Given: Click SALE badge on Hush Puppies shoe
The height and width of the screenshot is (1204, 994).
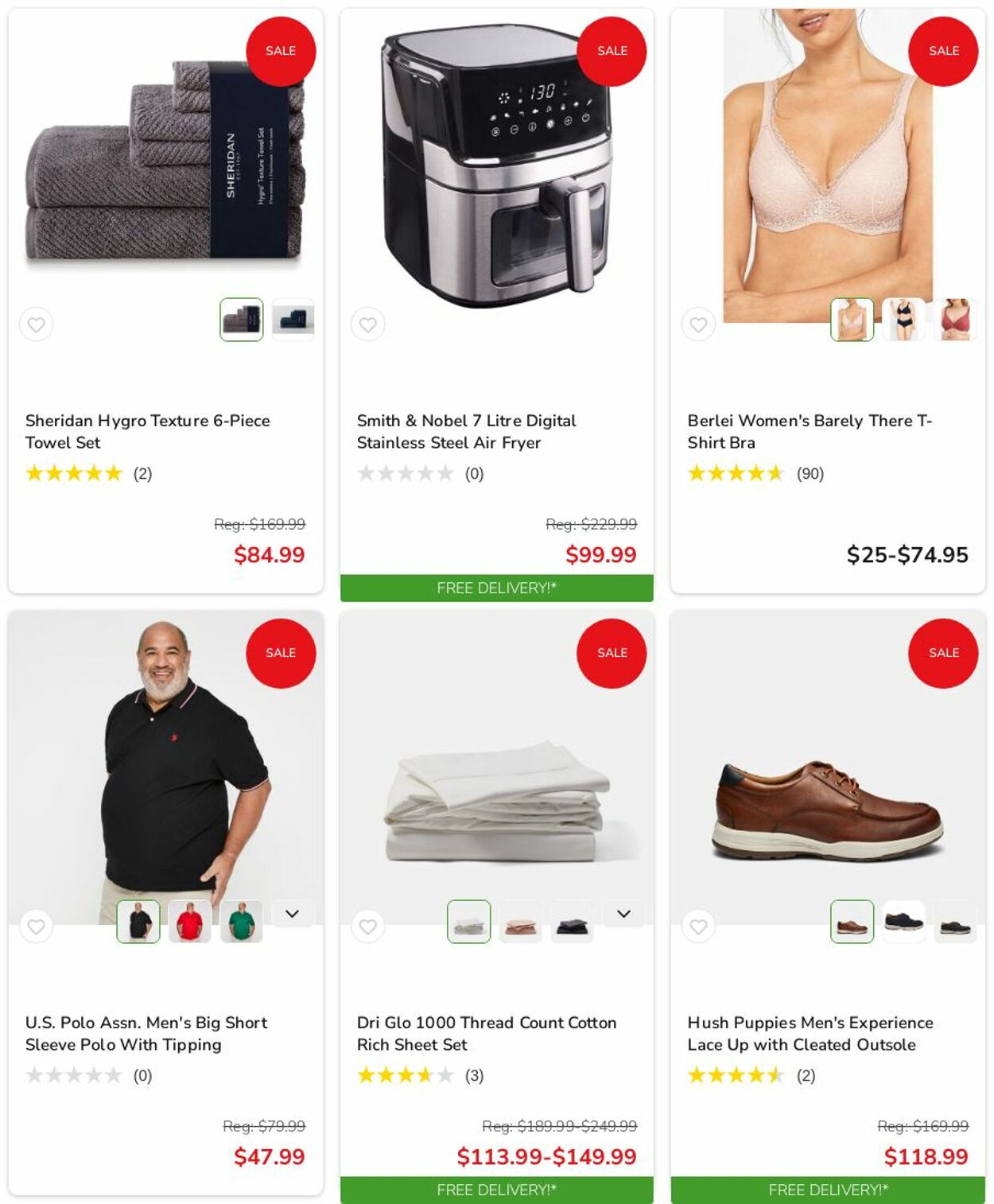Looking at the screenshot, I should pos(943,653).
